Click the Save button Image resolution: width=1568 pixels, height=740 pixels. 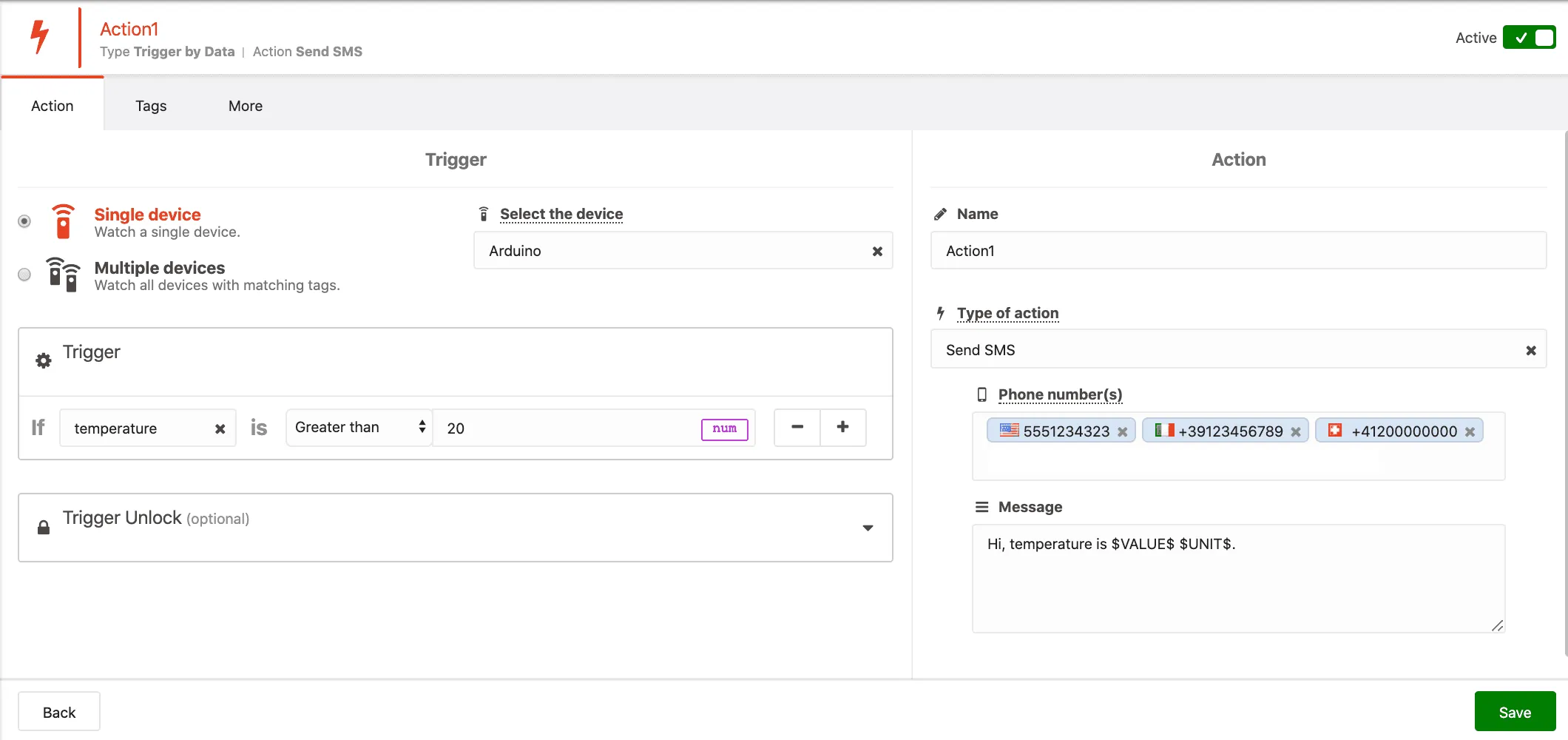click(x=1515, y=711)
